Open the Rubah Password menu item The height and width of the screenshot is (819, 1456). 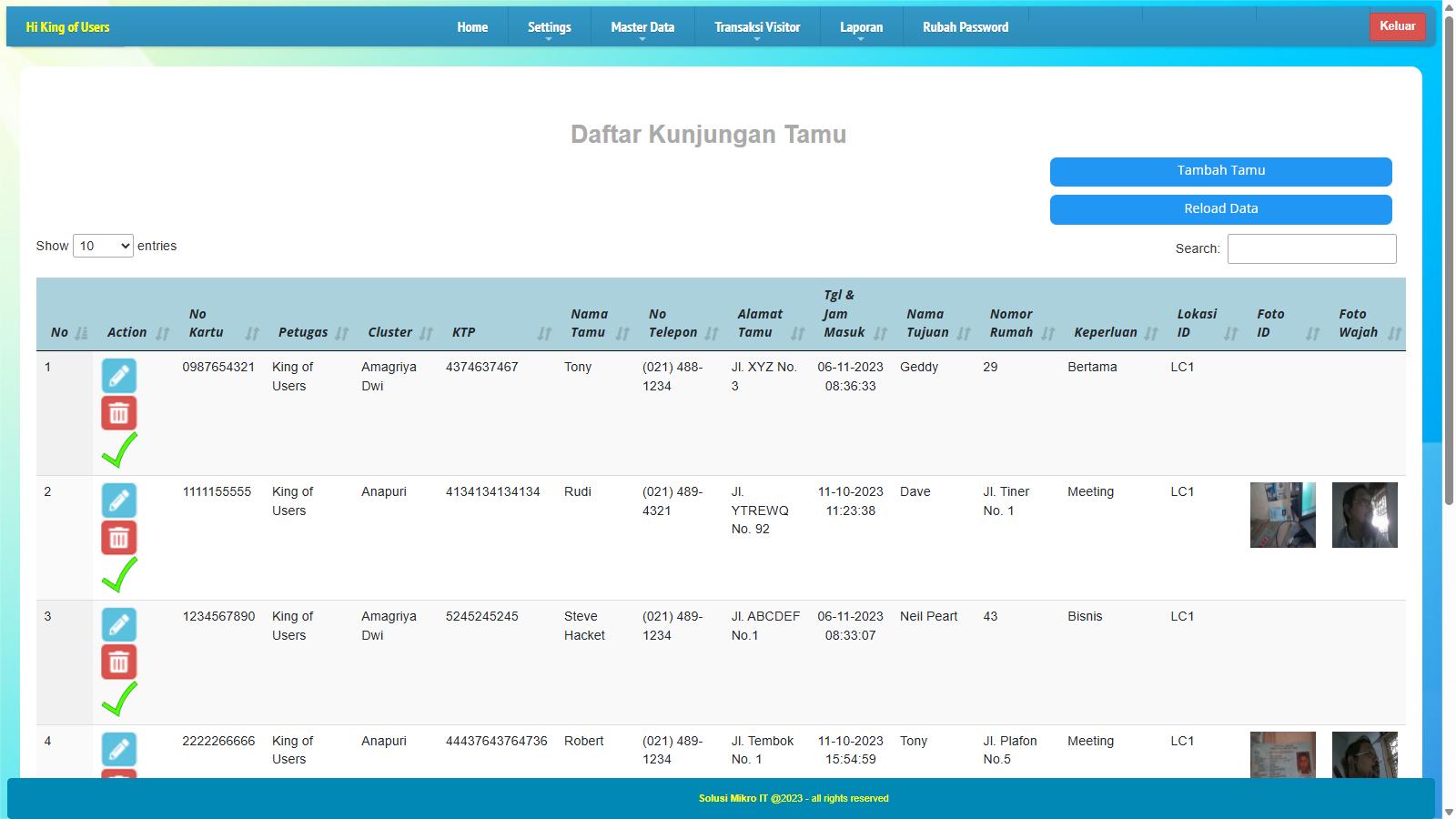pyautogui.click(x=966, y=27)
